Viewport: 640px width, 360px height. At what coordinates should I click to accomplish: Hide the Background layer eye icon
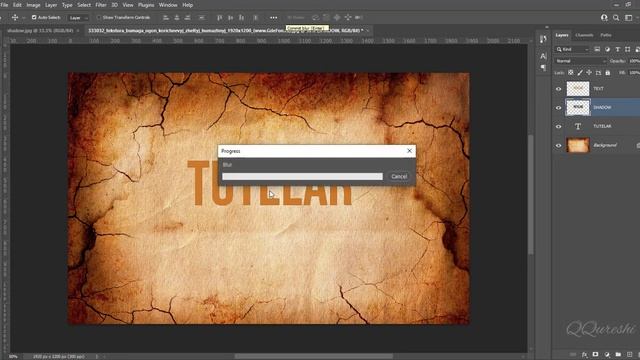(x=558, y=145)
